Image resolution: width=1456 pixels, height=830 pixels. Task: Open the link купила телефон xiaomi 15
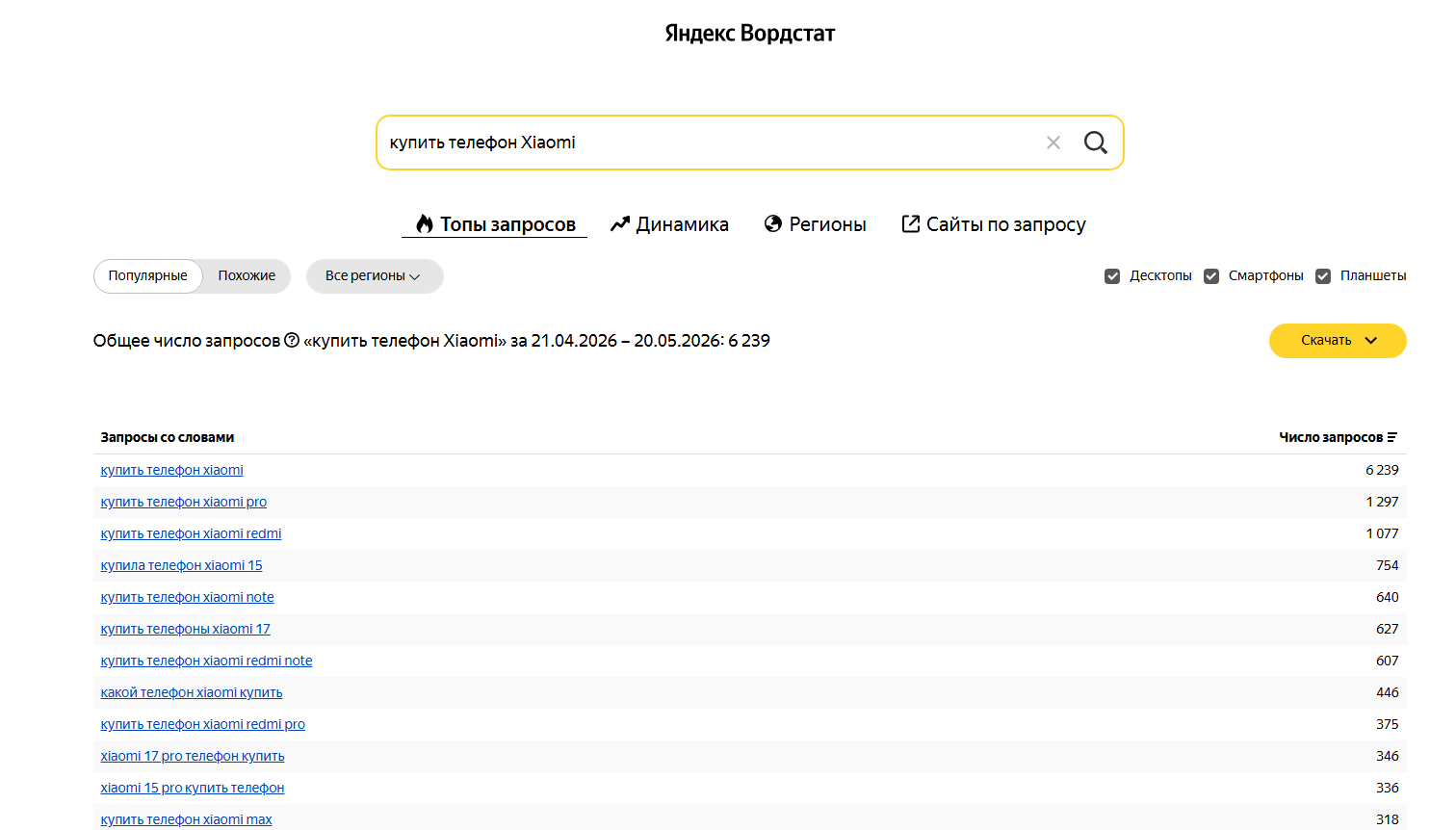click(x=182, y=565)
